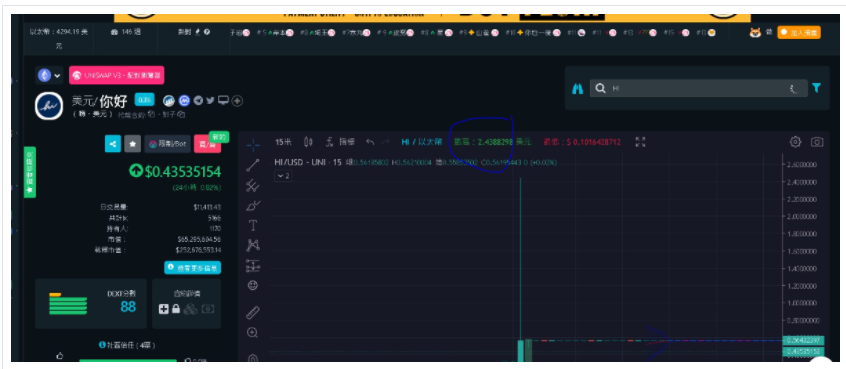This screenshot has width=846, height=369.
Task: Open candlestick chart style selector
Action: coord(308,142)
